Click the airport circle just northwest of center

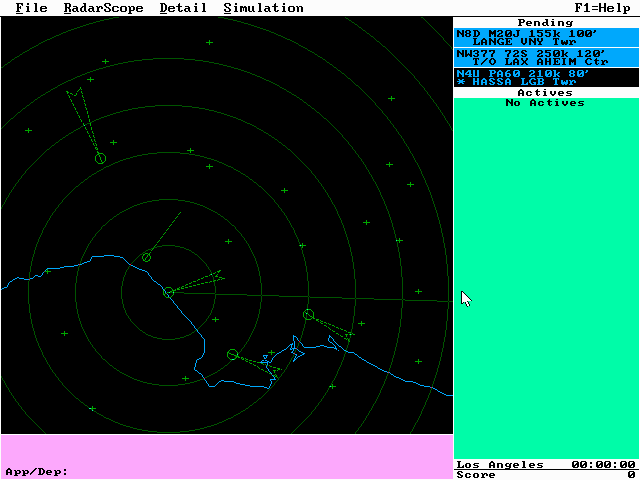click(146, 257)
